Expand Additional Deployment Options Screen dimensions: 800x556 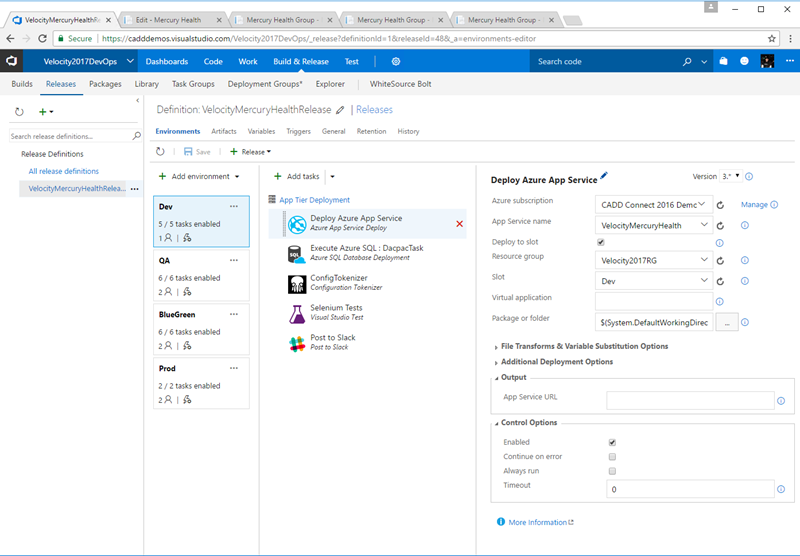[x=557, y=362]
